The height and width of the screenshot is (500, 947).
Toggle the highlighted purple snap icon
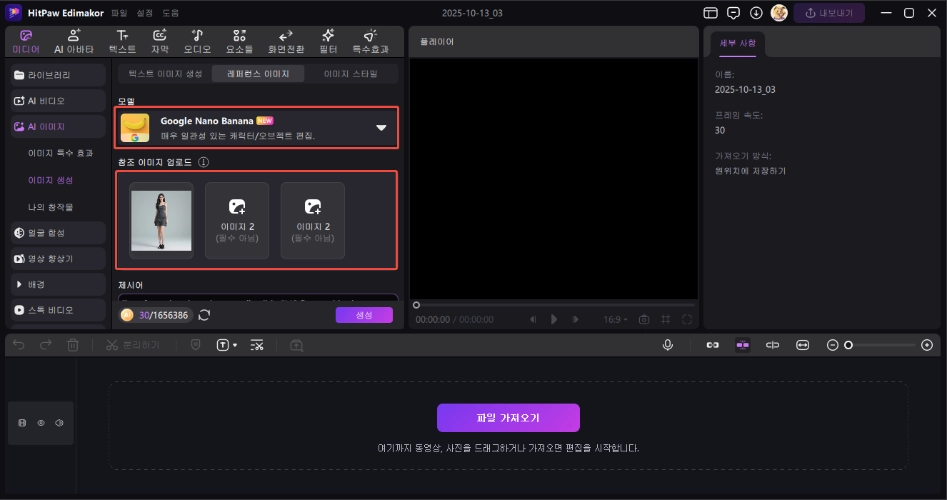click(742, 345)
